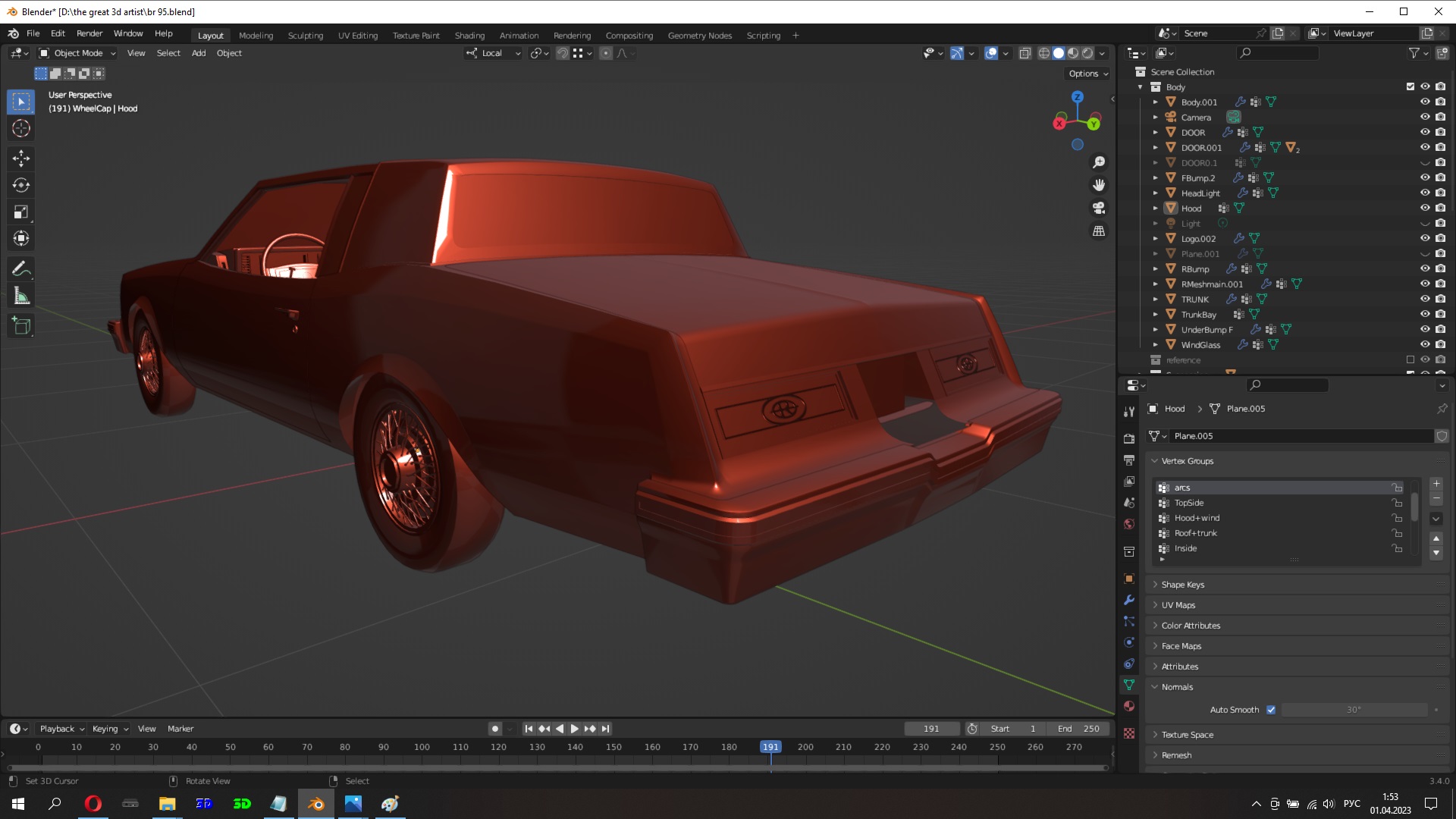Click the Auto Smooth angle slider

pyautogui.click(x=1354, y=710)
